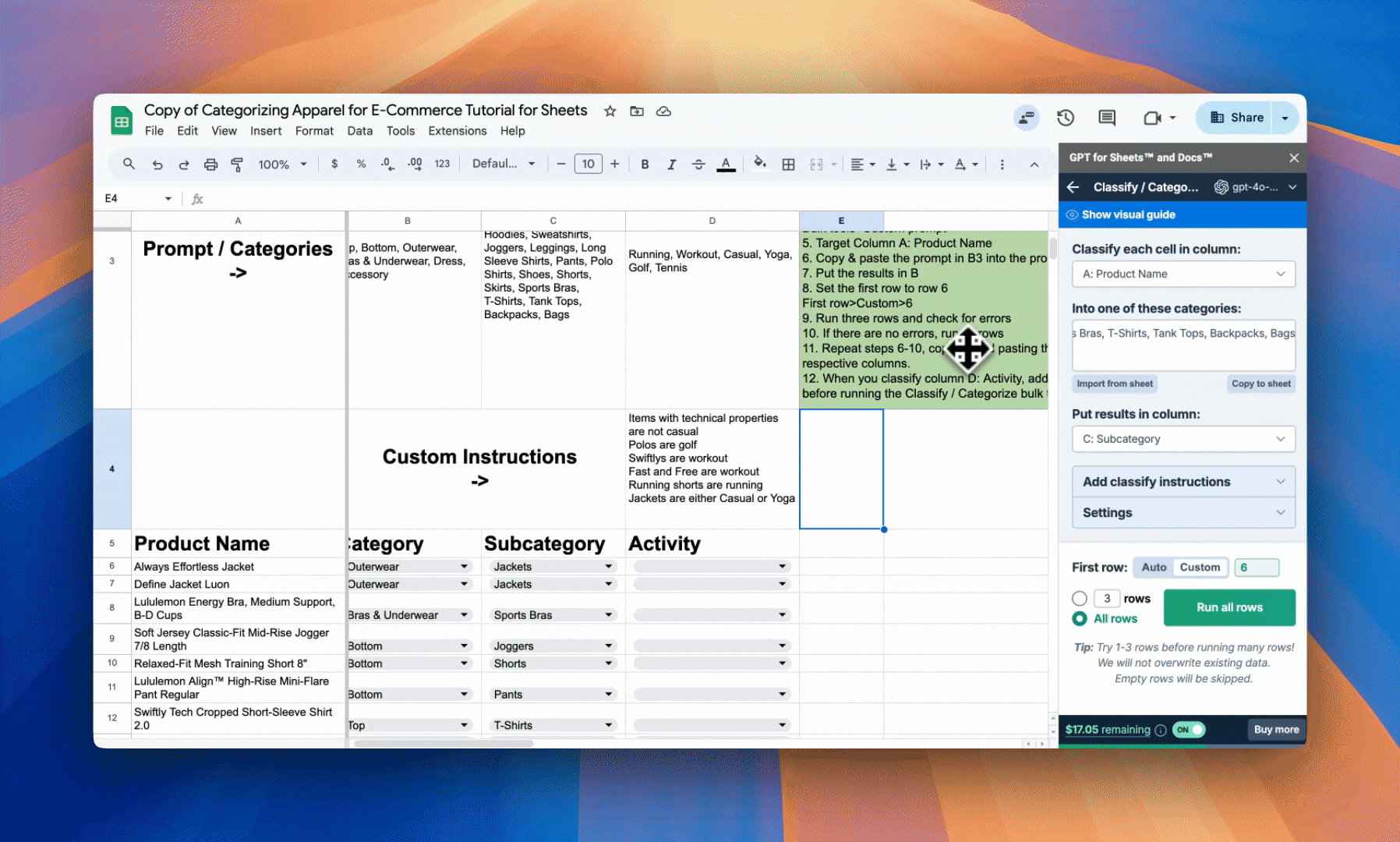Screen dimensions: 1400x842
Task: Expand the Settings section
Action: [x=1183, y=512]
